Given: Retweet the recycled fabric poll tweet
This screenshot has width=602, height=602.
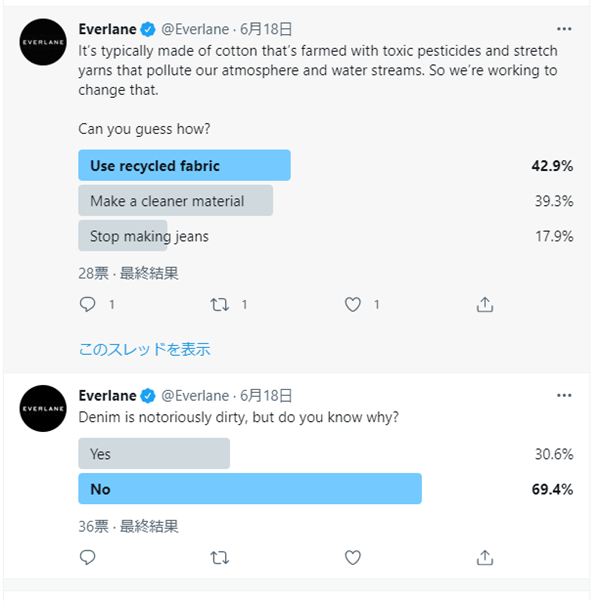Looking at the screenshot, I should pyautogui.click(x=220, y=304).
